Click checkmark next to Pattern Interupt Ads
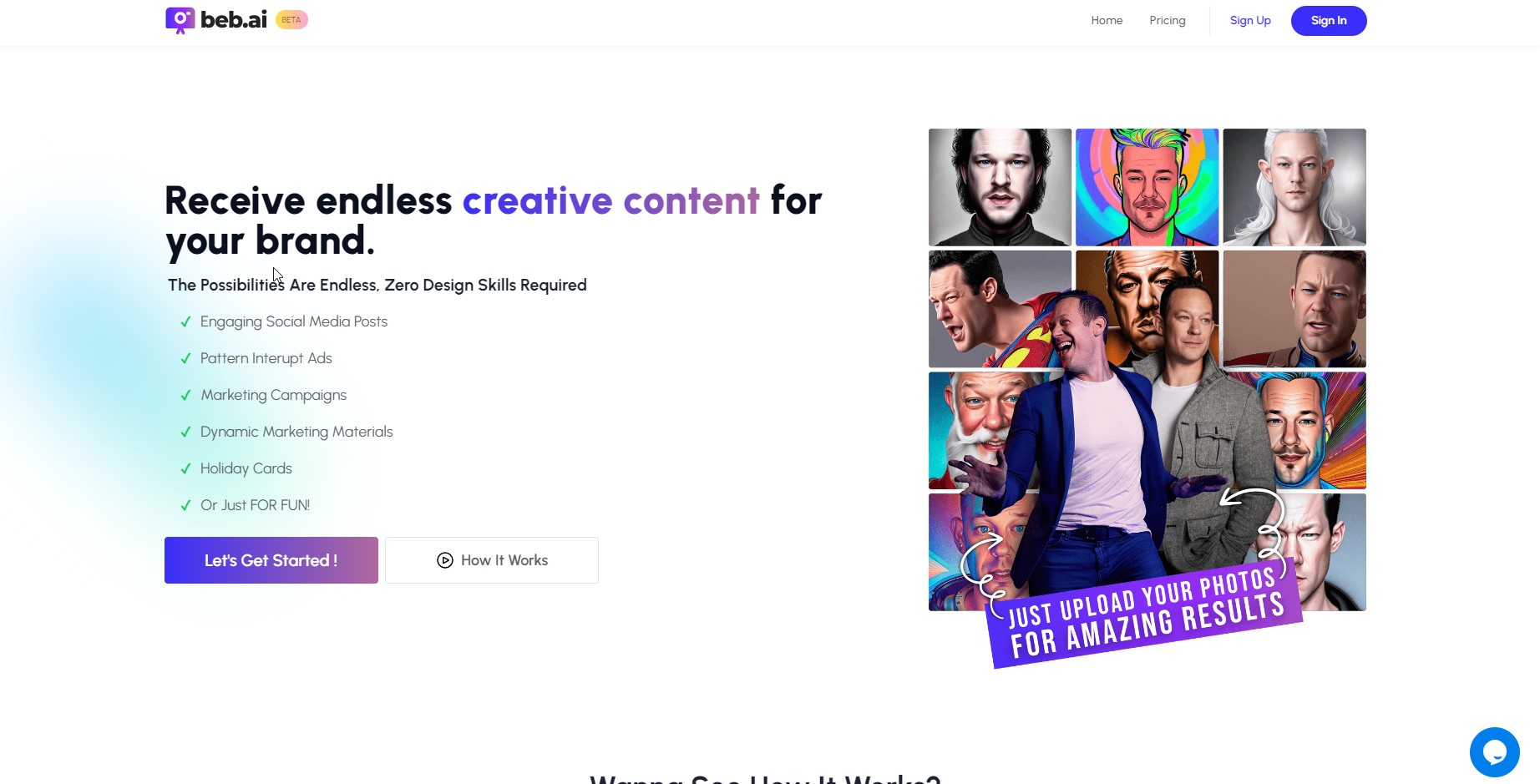 coord(185,359)
